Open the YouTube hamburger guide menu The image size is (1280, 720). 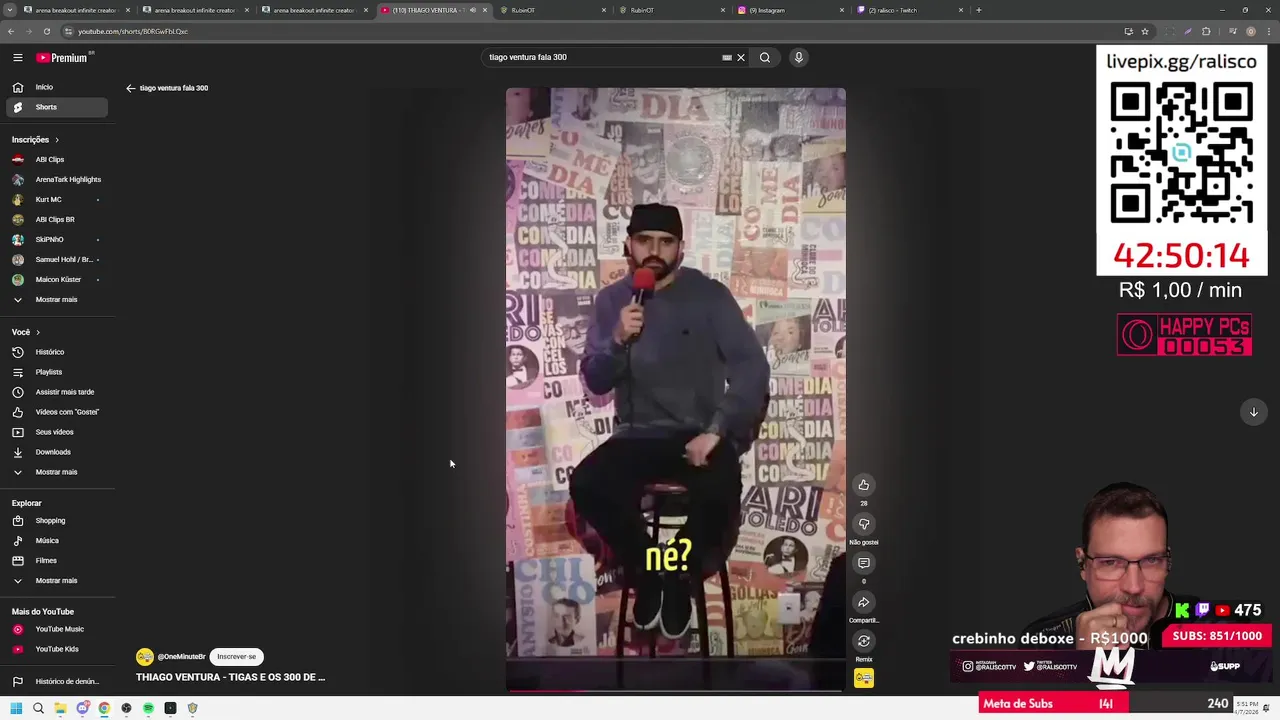coord(17,57)
